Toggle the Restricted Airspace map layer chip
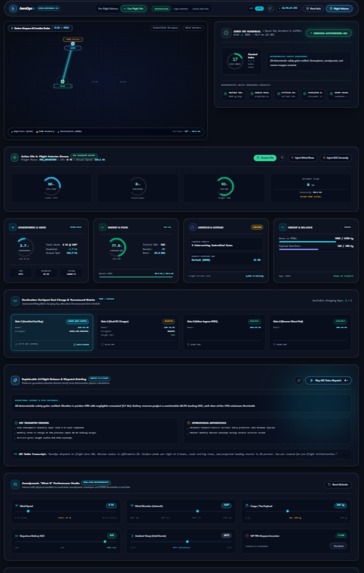Screen dimensions: 364x573 (x=165, y=28)
